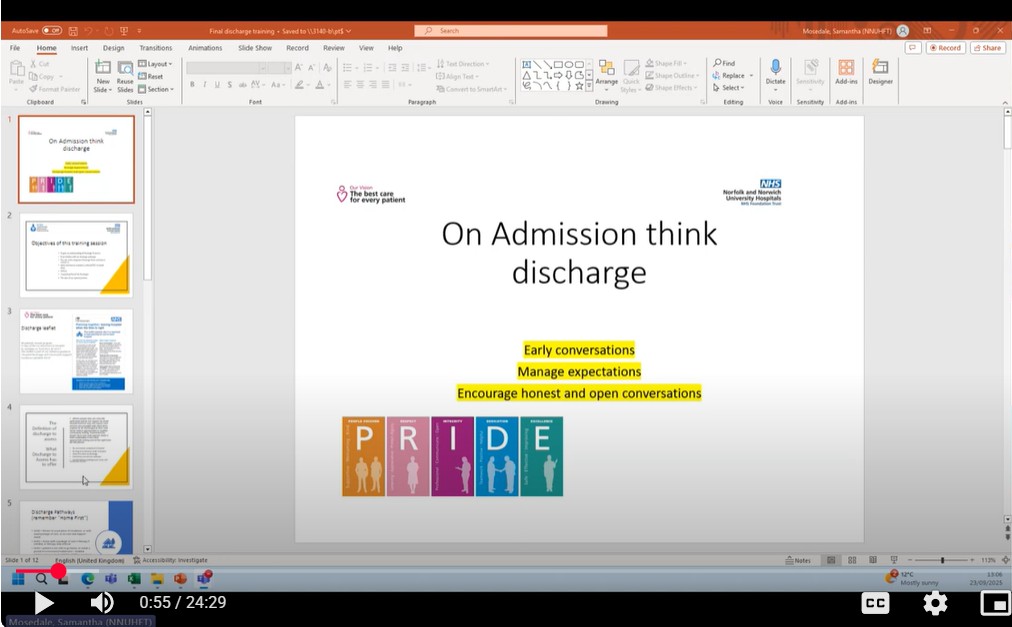
Task: Click the Add-ins icon in the ribbon
Action: (846, 68)
